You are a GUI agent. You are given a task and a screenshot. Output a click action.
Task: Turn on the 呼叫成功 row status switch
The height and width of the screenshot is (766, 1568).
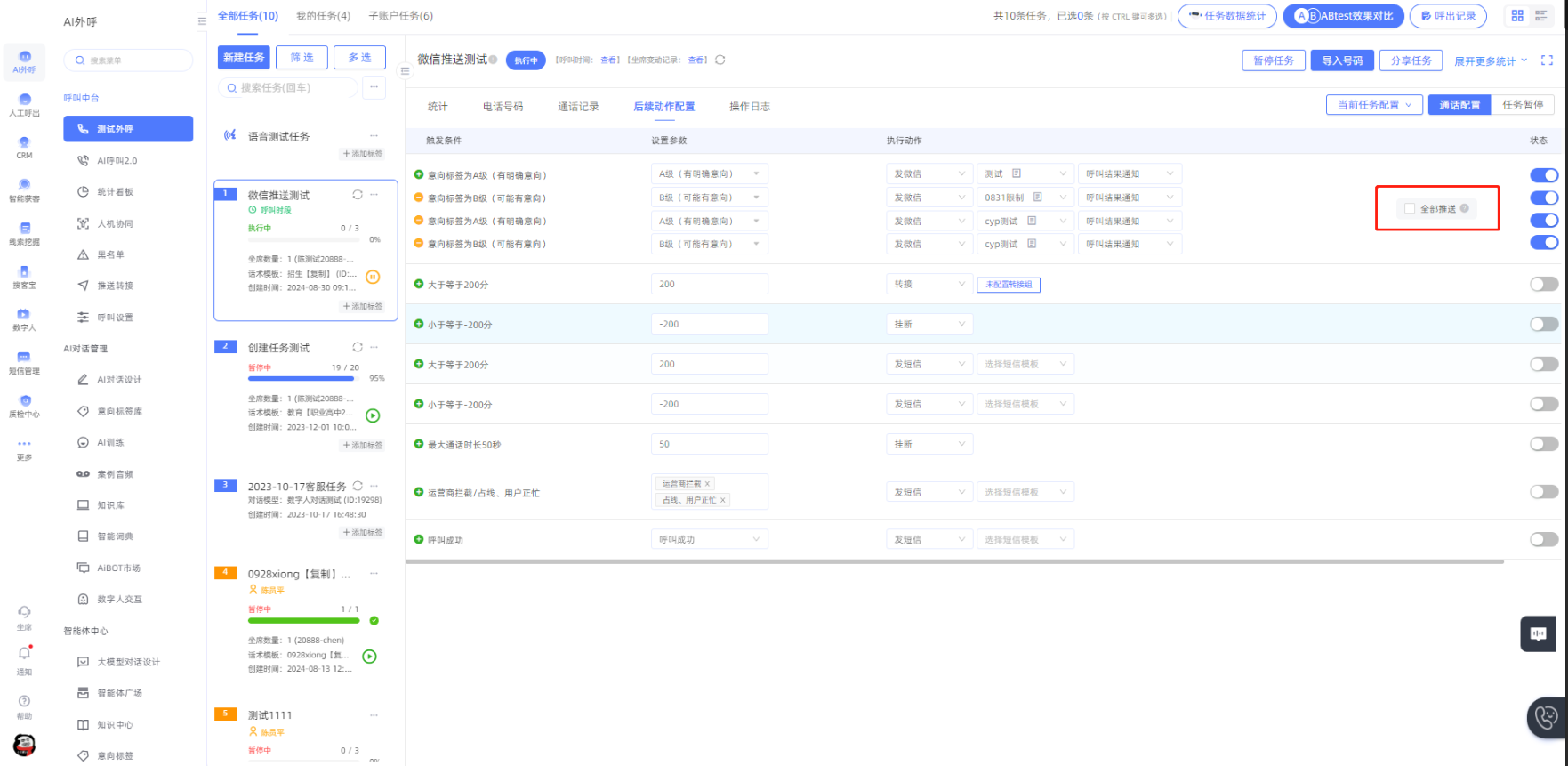tap(1543, 539)
